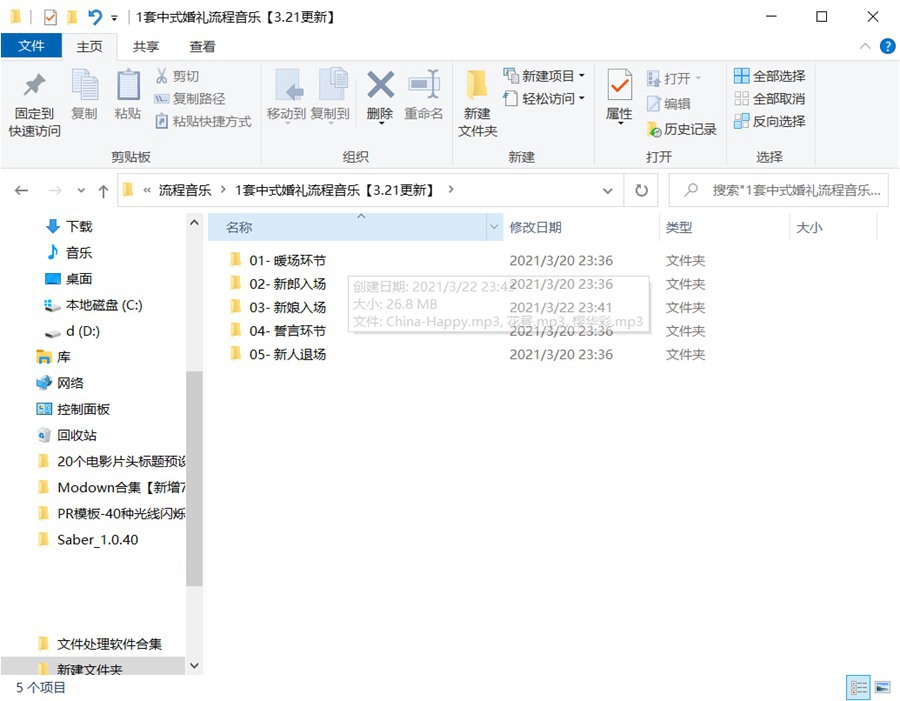Open History (历史记录)
Screen dimensions: 900x701
tap(681, 129)
